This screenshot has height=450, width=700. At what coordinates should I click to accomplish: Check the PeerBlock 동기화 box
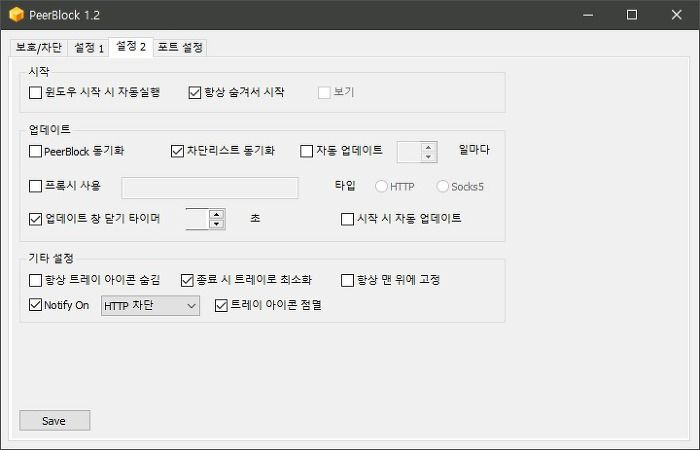(35, 151)
